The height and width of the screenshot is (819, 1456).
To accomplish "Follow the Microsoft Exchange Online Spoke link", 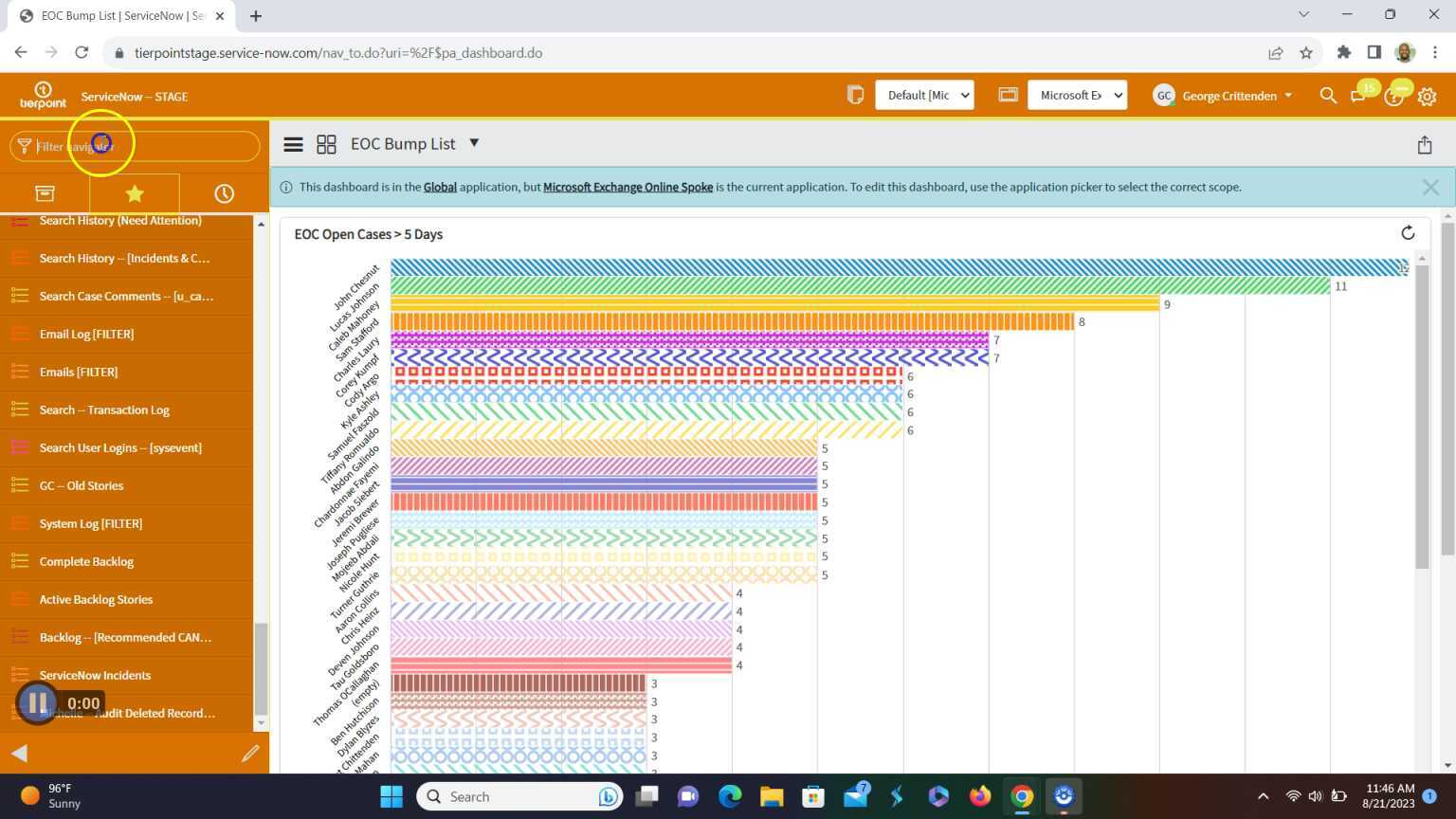I will (x=628, y=187).
